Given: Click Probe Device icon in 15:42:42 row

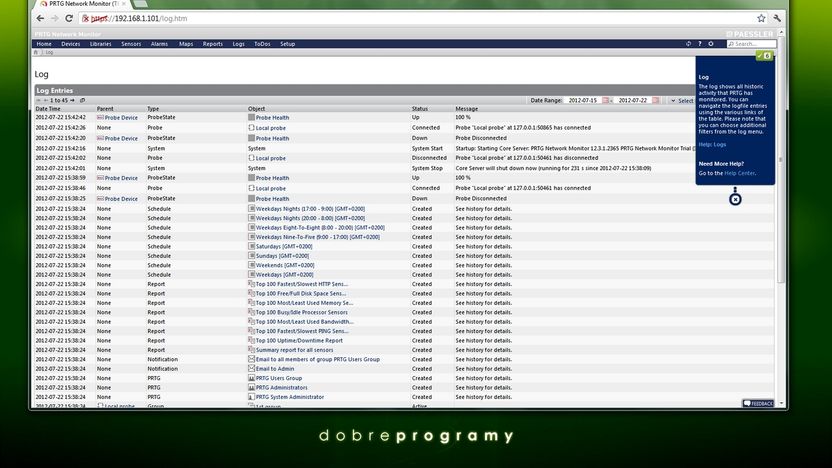Looking at the screenshot, I should click(x=100, y=117).
